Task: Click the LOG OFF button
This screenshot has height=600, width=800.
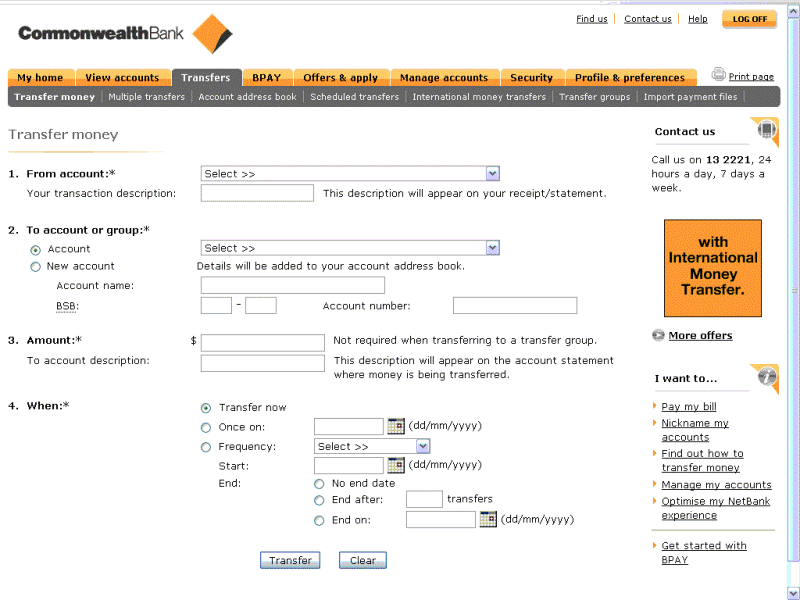Action: pos(749,19)
